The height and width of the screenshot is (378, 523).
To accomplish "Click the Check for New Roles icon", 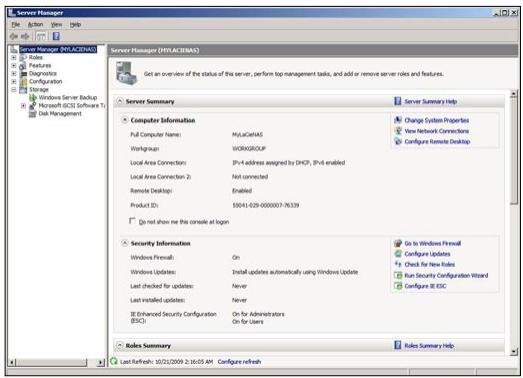I will click(398, 264).
